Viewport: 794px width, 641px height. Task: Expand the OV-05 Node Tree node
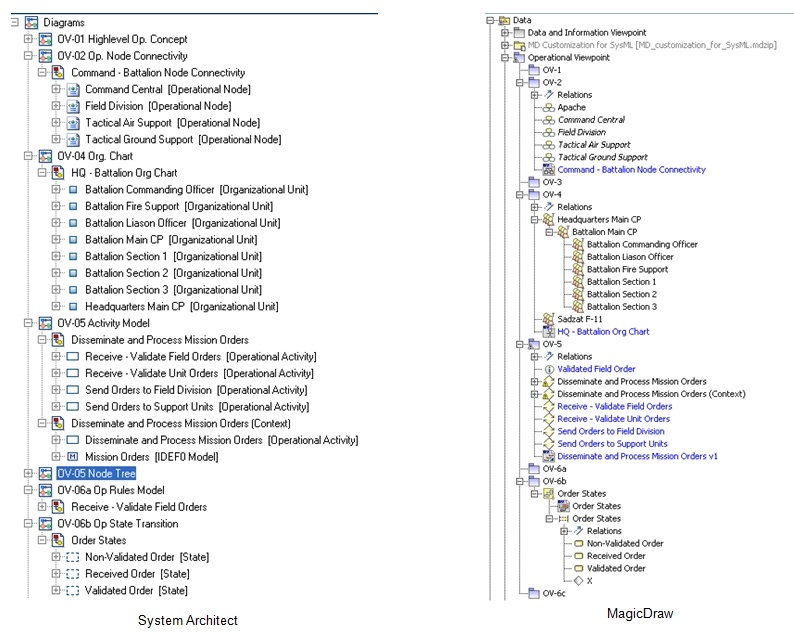[x=28, y=473]
